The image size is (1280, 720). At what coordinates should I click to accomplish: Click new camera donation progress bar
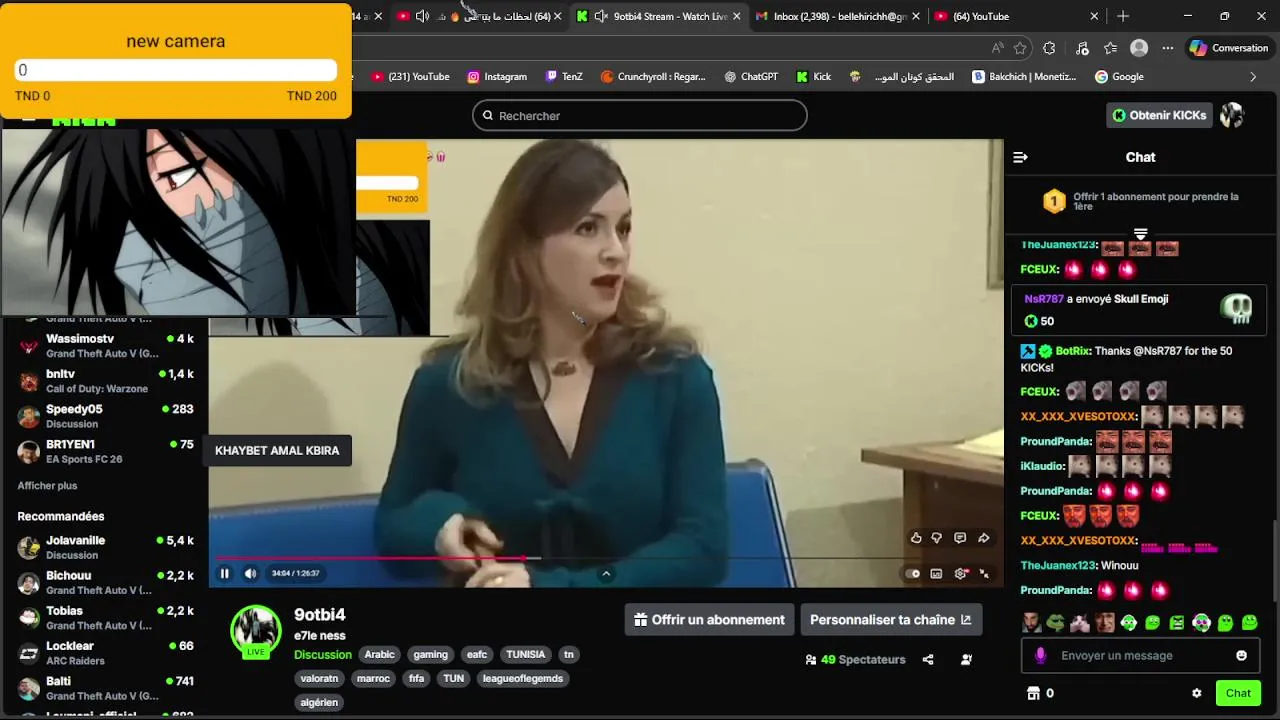(x=176, y=70)
